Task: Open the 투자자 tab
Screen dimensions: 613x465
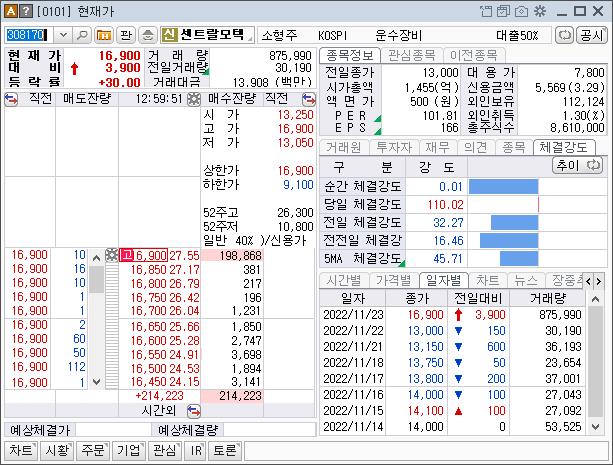Action: [394, 147]
